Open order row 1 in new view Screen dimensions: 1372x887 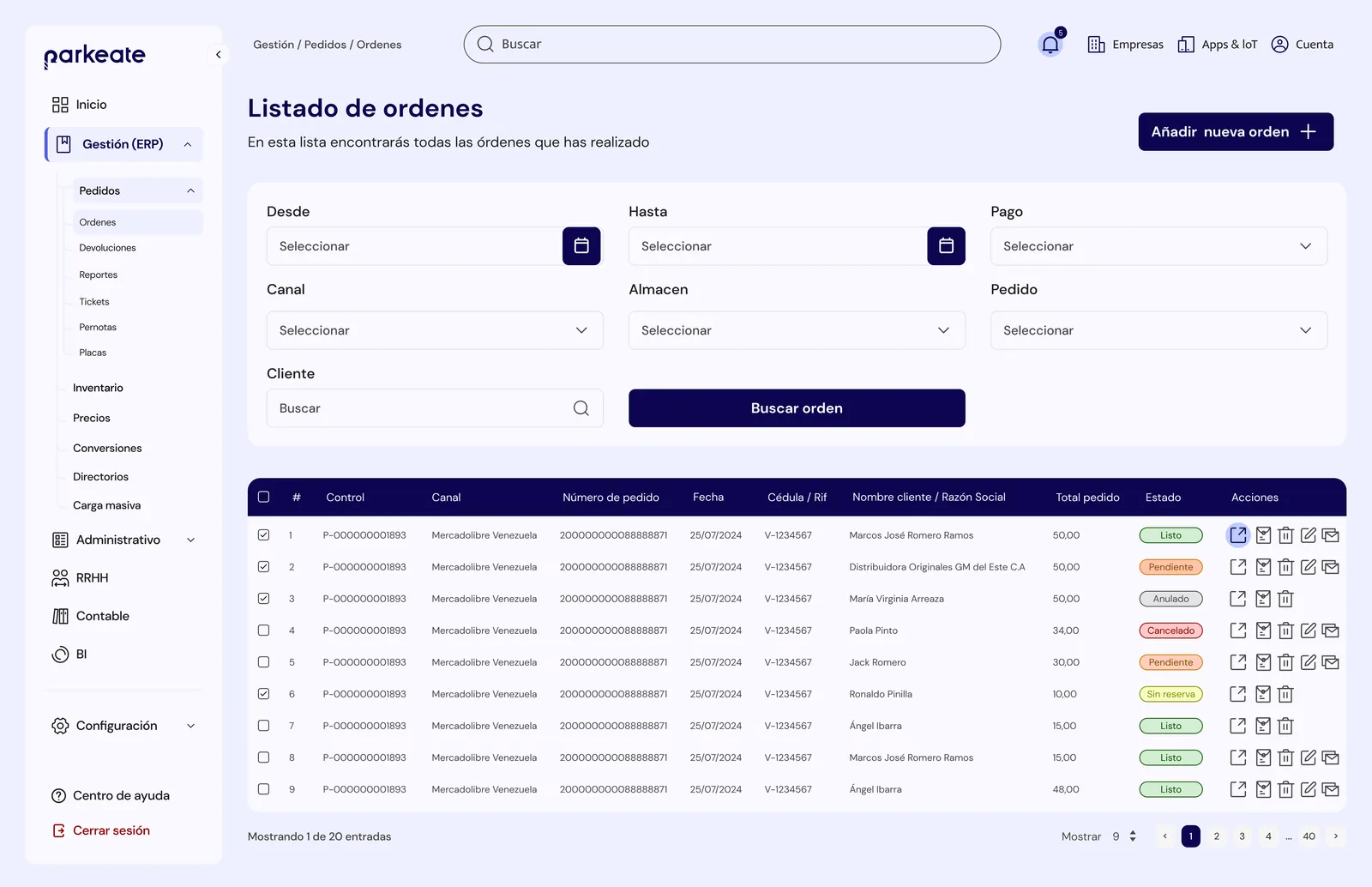pyautogui.click(x=1238, y=535)
